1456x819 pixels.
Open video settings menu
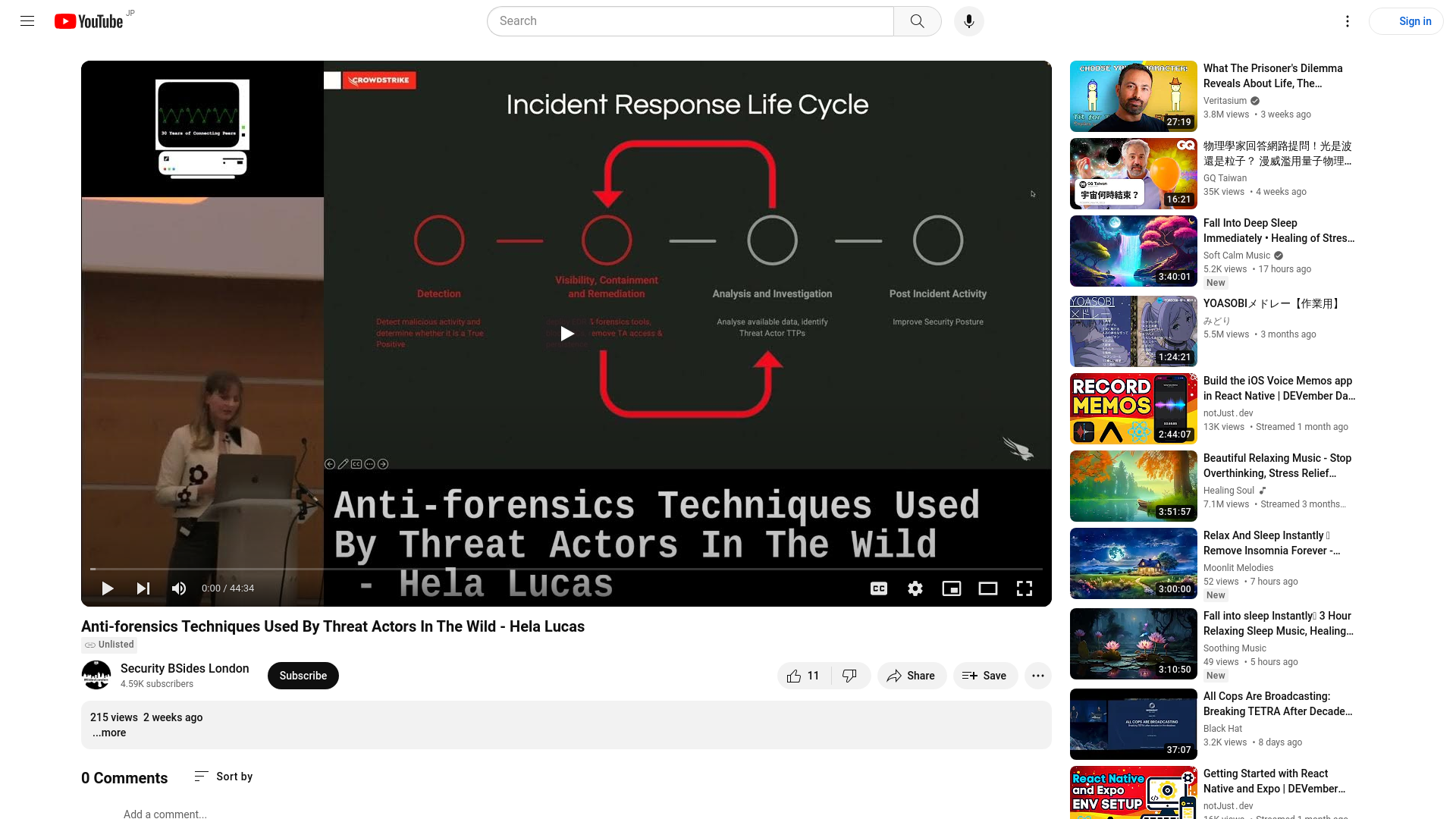point(915,588)
